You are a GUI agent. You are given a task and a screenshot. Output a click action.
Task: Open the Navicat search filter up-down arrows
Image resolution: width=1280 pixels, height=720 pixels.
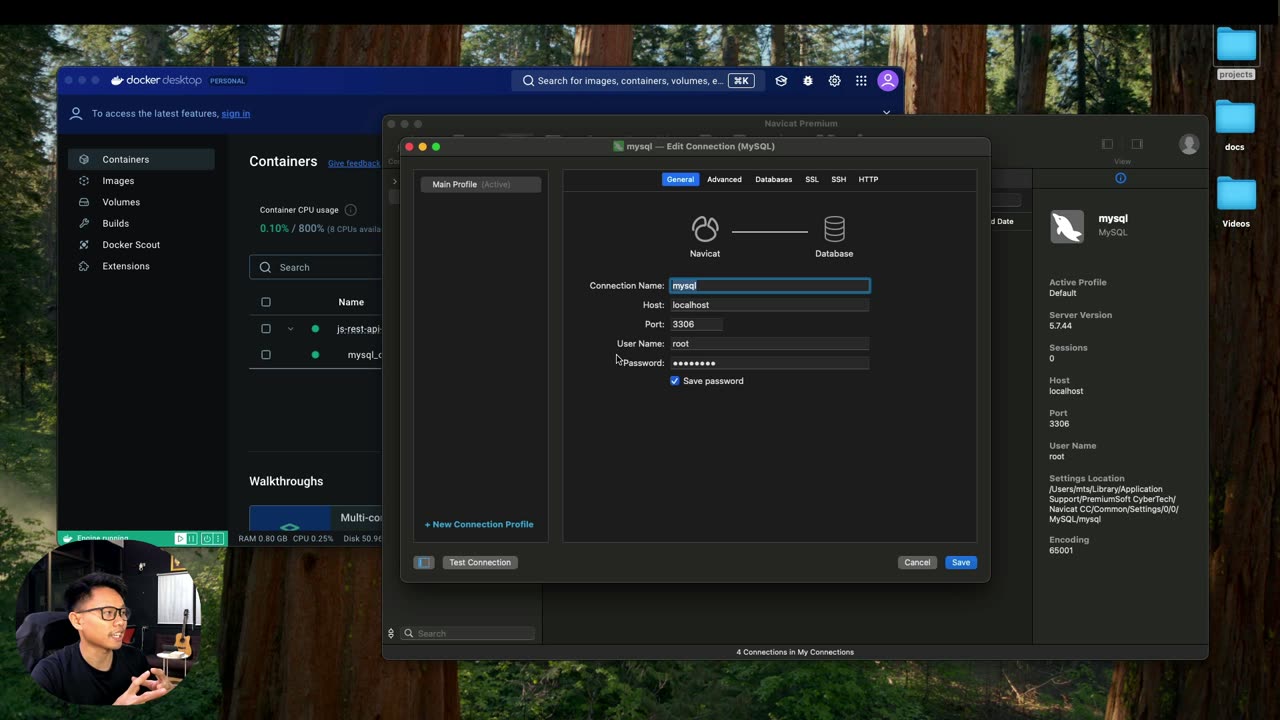point(391,633)
